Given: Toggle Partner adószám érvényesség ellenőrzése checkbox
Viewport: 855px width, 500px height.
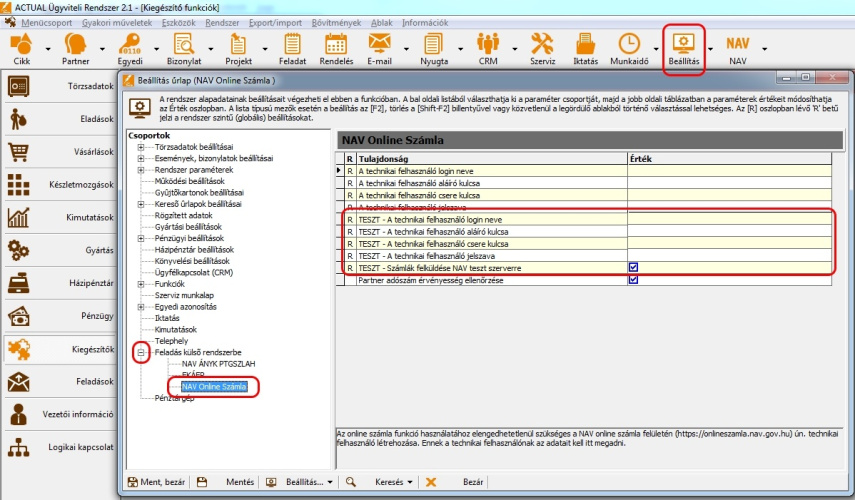Looking at the screenshot, I should [633, 281].
